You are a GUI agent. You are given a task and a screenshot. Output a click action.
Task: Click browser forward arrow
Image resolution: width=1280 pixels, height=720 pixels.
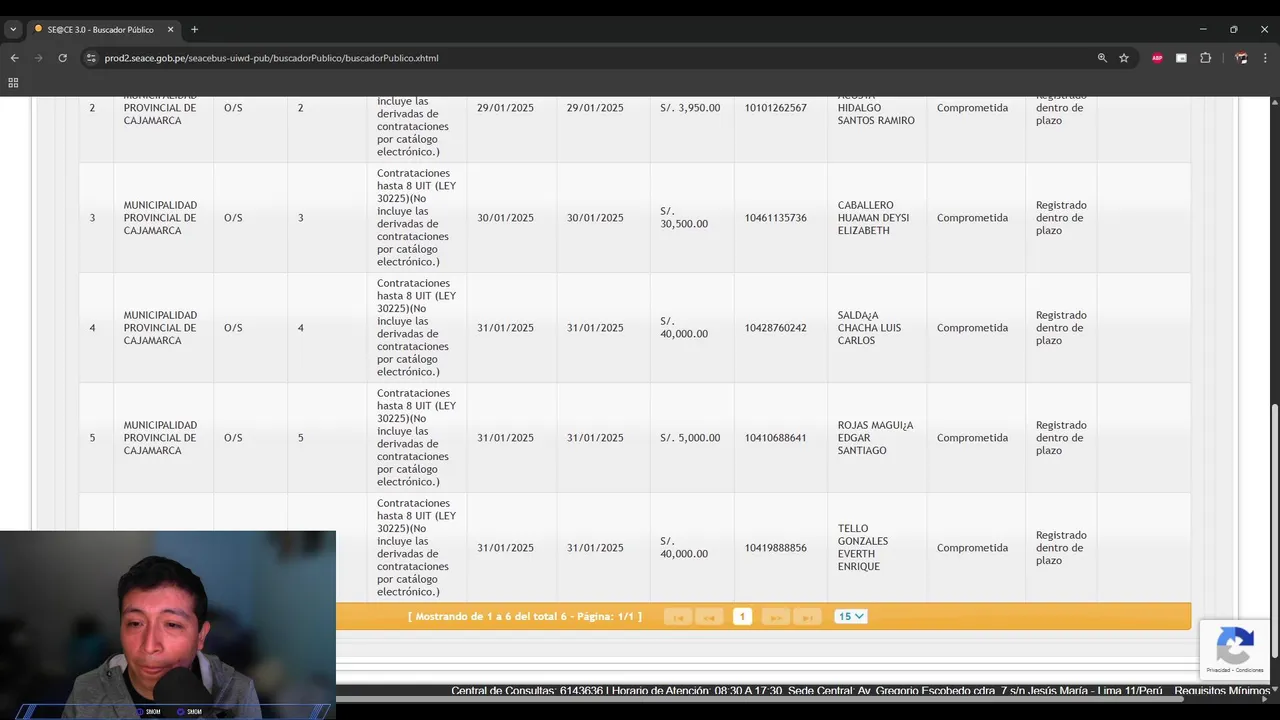(39, 58)
